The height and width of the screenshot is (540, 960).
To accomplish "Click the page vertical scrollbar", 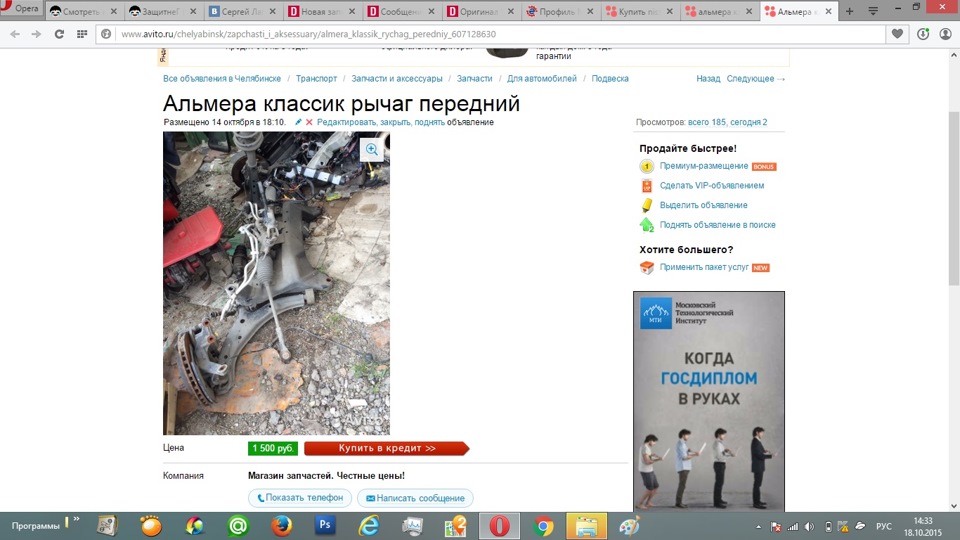I will pyautogui.click(x=954, y=198).
